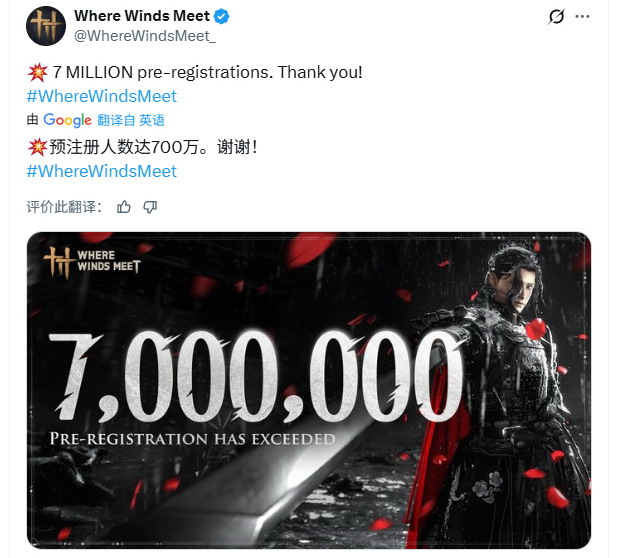Image resolution: width=623 pixels, height=558 pixels.
Task: Click the Google logo in translation credit
Action: coord(67,120)
